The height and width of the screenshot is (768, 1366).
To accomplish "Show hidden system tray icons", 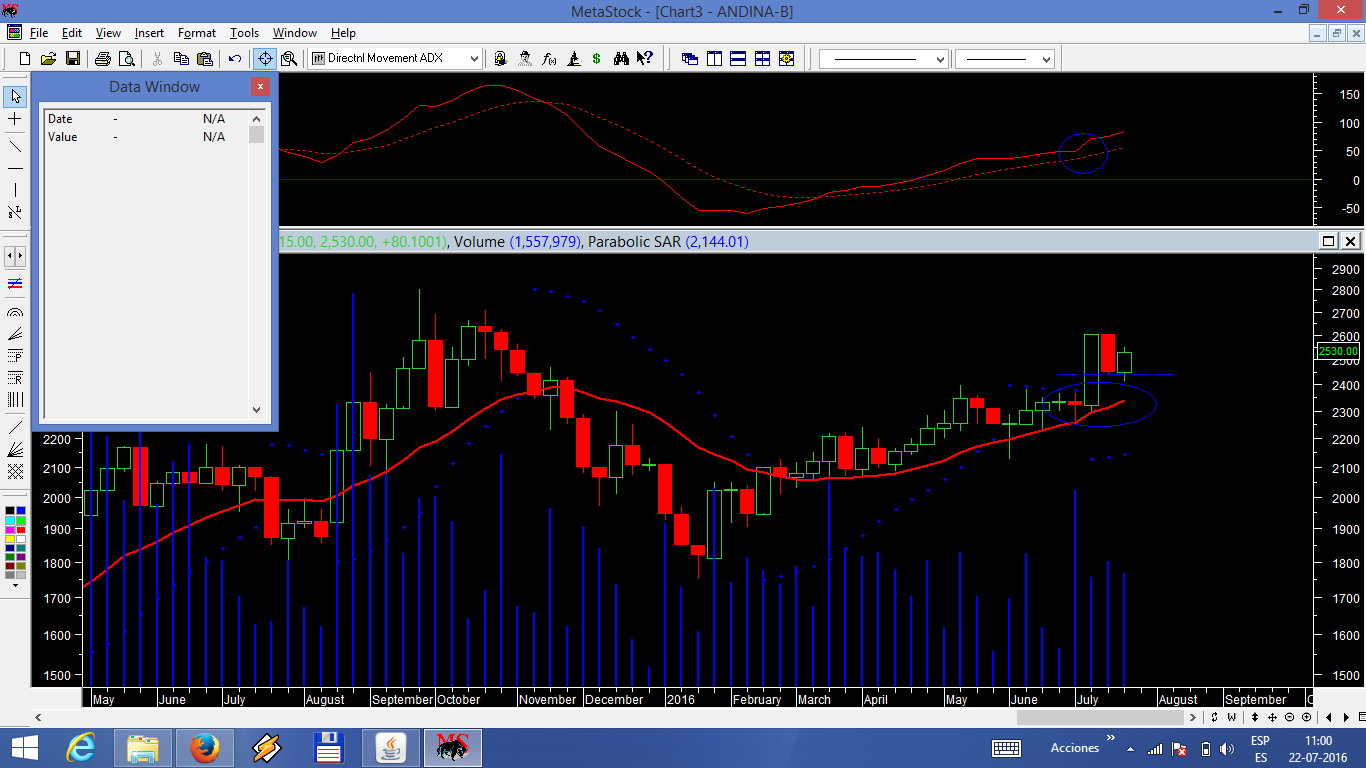I will point(1130,749).
